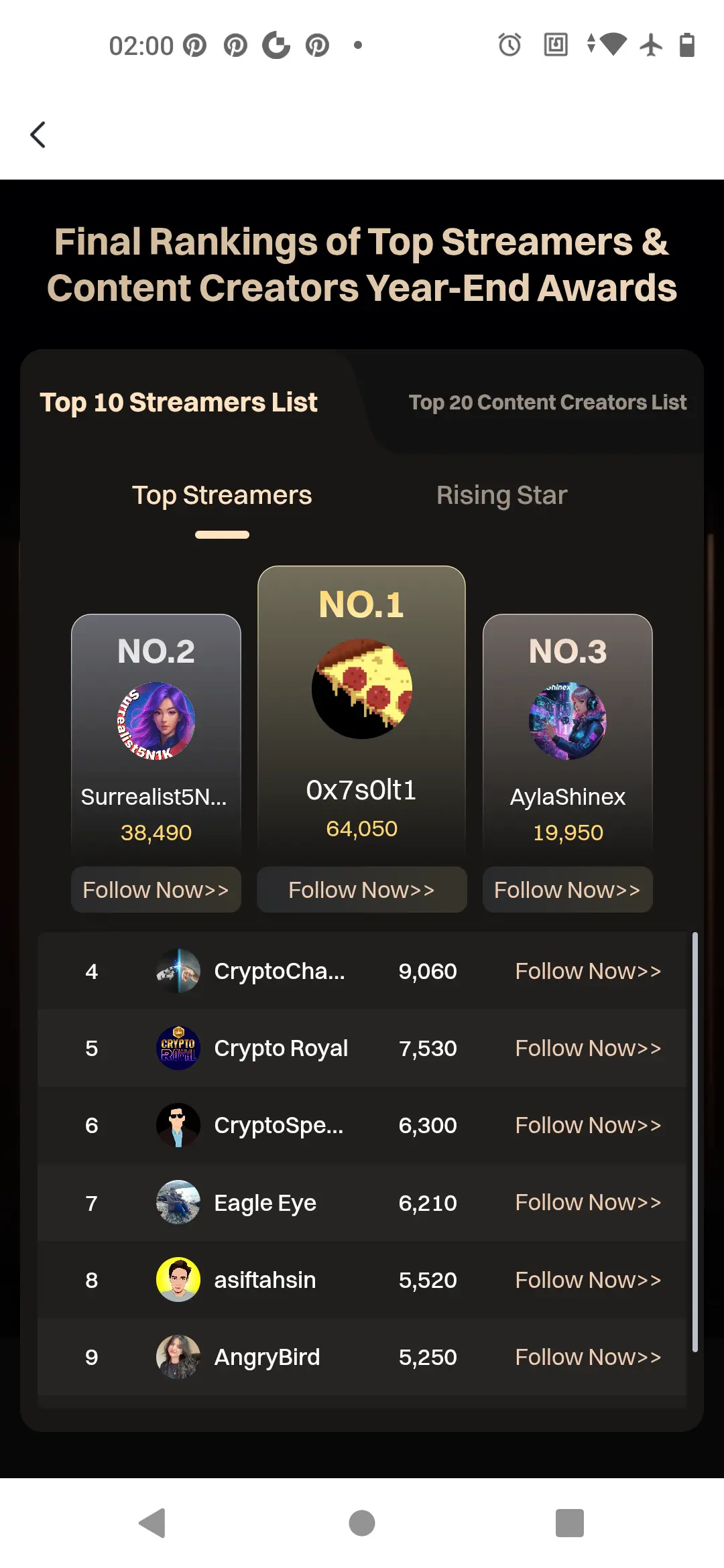Follow 0x7s0lt1 with Follow Now button
The height and width of the screenshot is (1568, 724).
(x=362, y=890)
